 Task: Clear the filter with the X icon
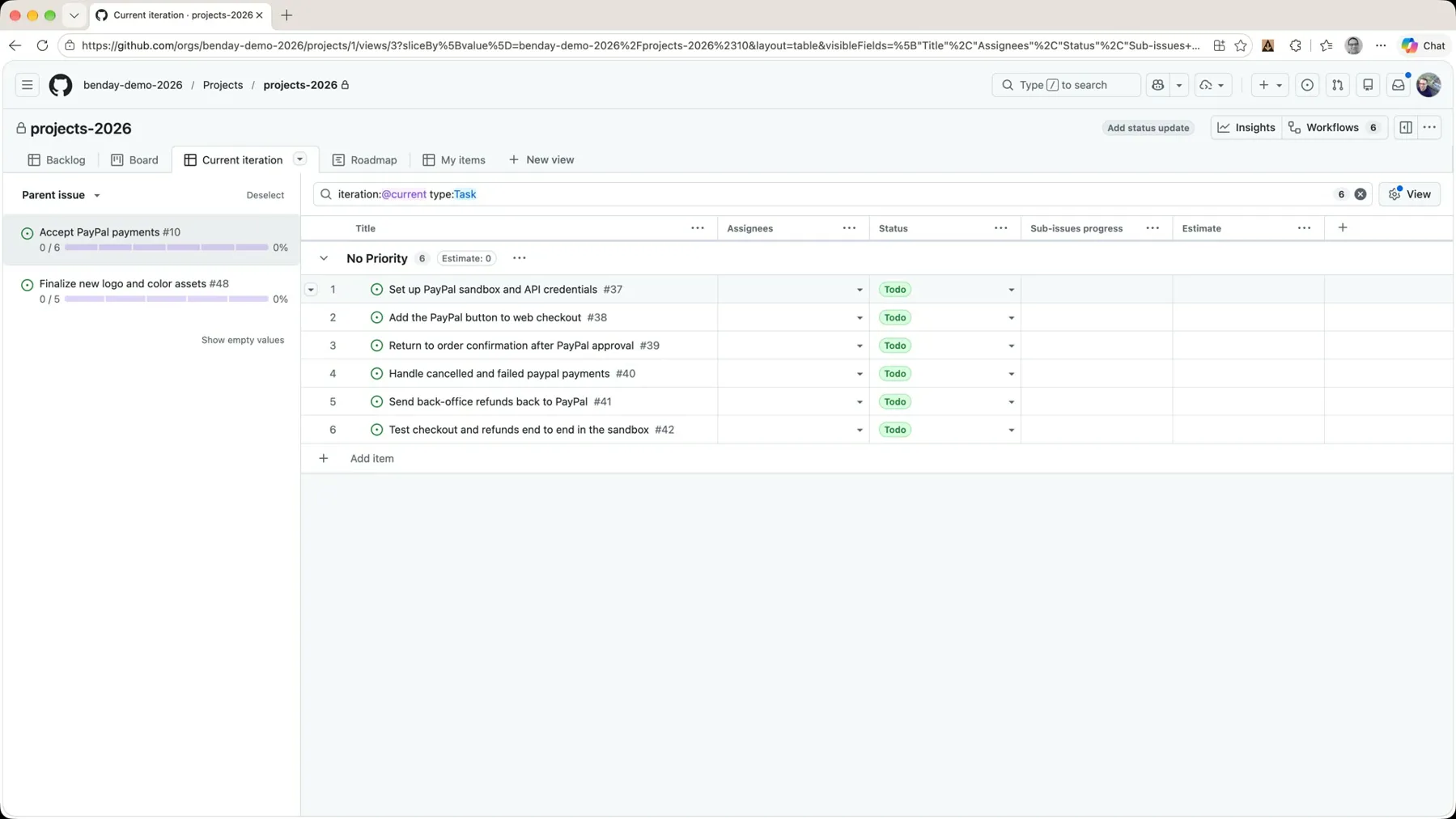(x=1360, y=194)
